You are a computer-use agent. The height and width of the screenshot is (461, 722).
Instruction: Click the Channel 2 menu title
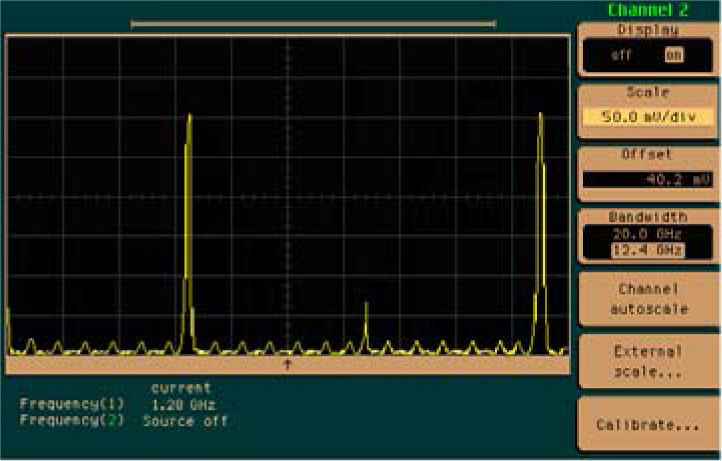click(x=649, y=10)
